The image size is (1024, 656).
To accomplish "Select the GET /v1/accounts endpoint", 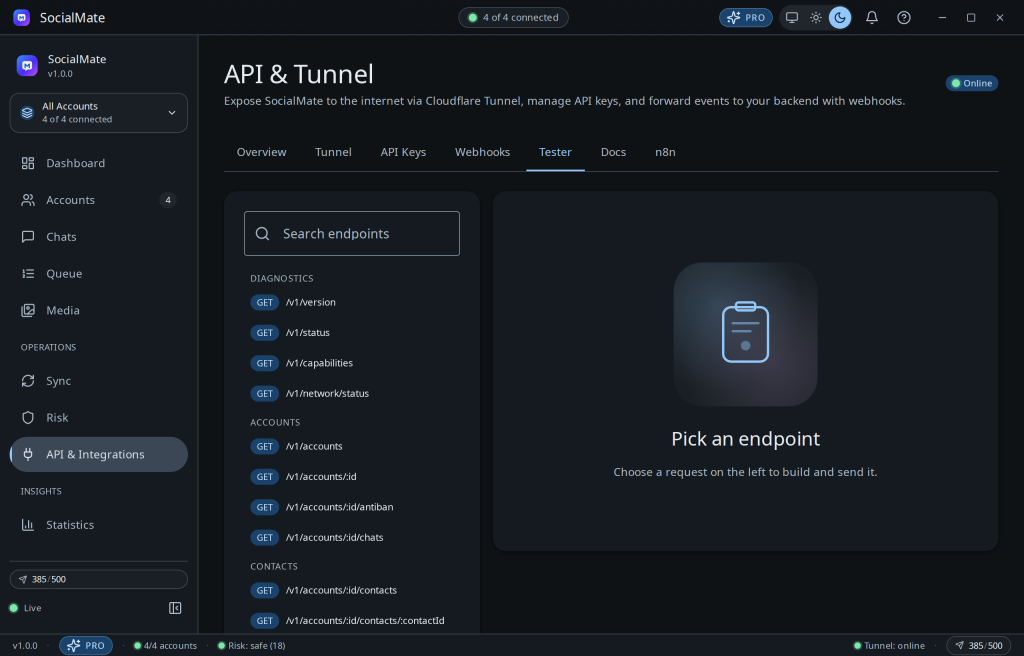I will (x=352, y=446).
